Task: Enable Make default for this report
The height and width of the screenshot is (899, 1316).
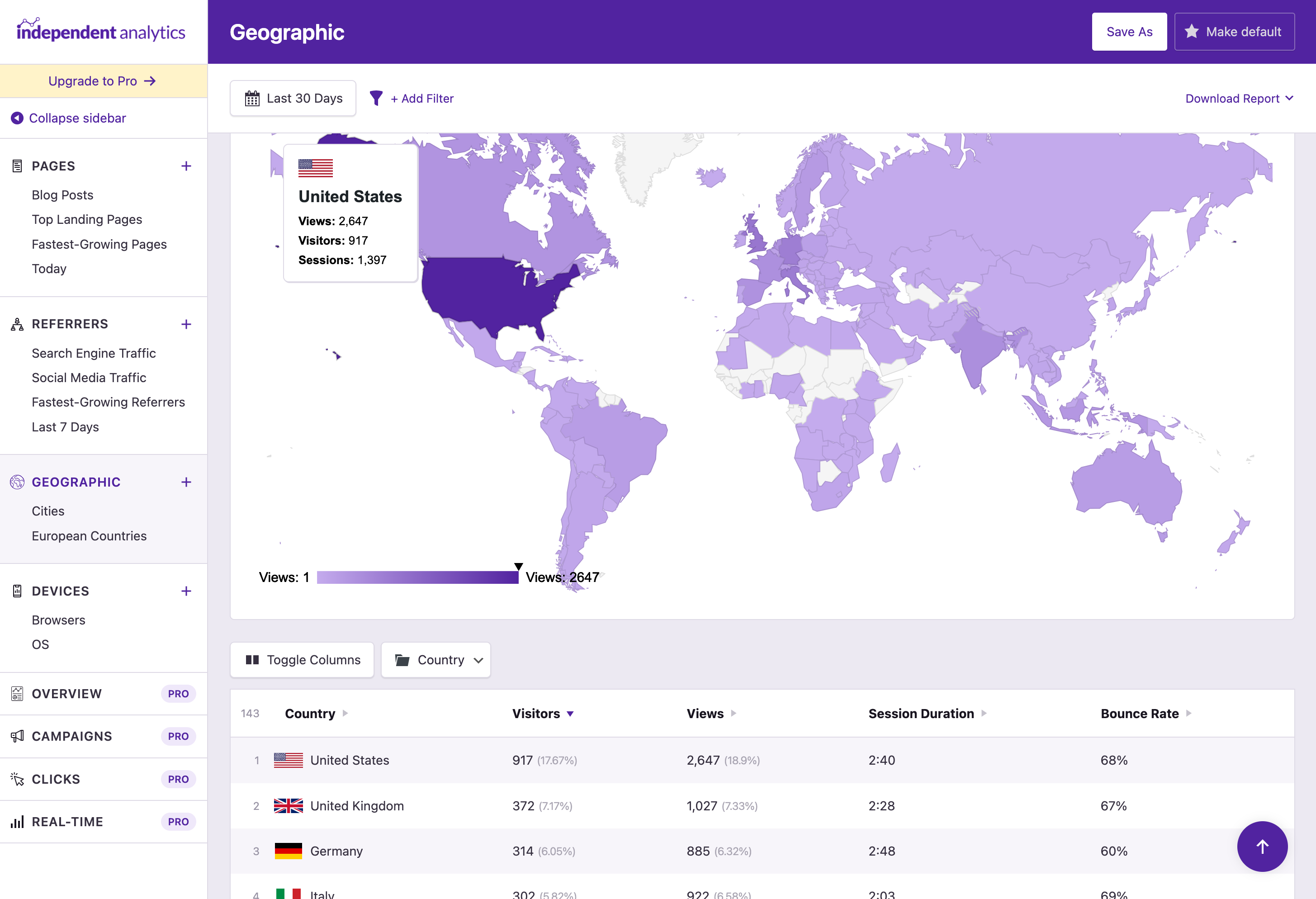Action: (1235, 31)
